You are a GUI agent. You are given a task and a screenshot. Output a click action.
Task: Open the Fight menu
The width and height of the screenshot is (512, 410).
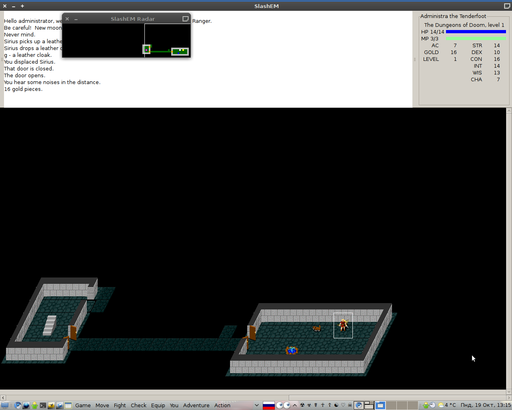(120, 405)
